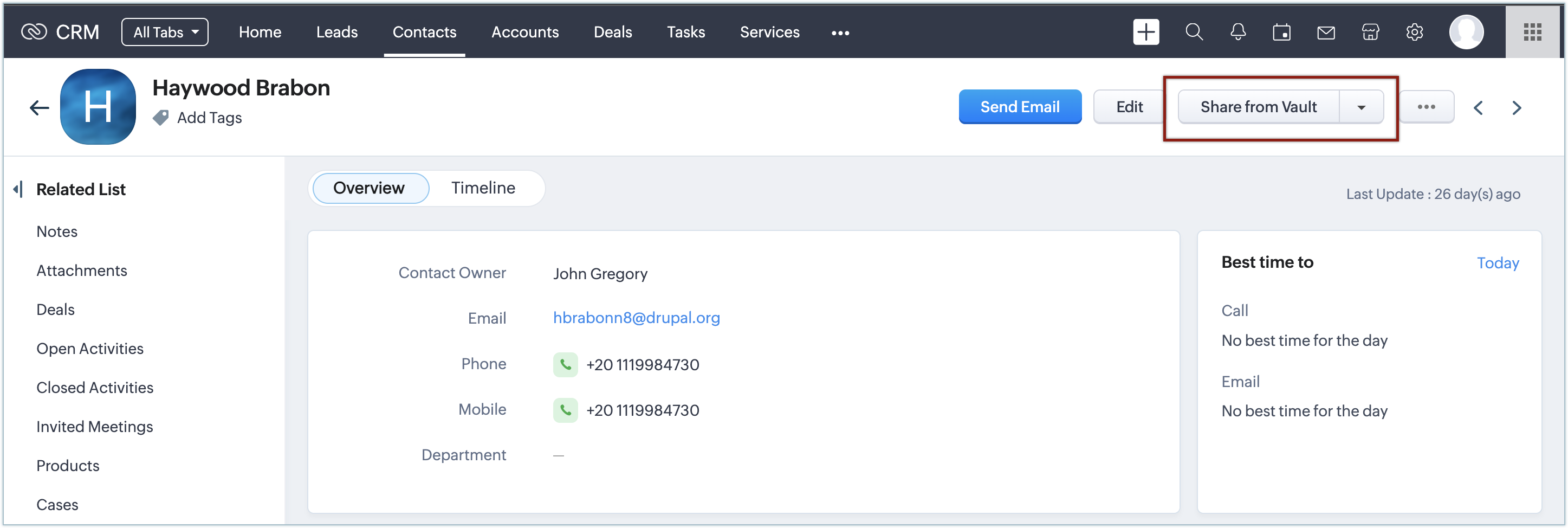Go back using the left arrow
Image resolution: width=1568 pixels, height=528 pixels.
point(39,108)
